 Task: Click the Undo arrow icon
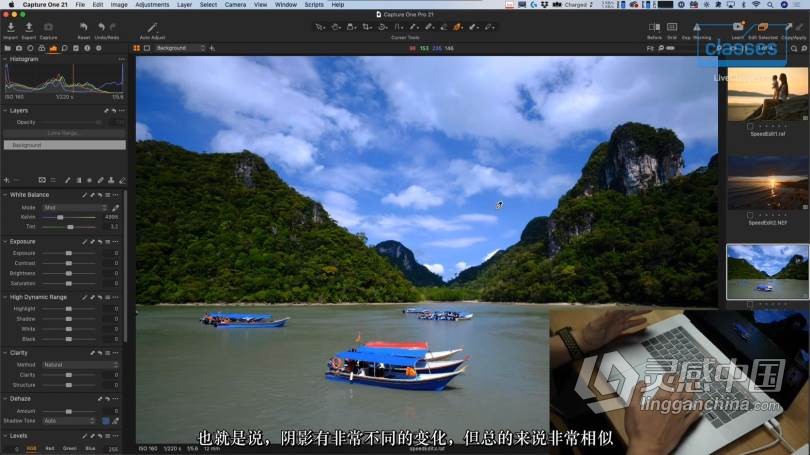point(101,27)
